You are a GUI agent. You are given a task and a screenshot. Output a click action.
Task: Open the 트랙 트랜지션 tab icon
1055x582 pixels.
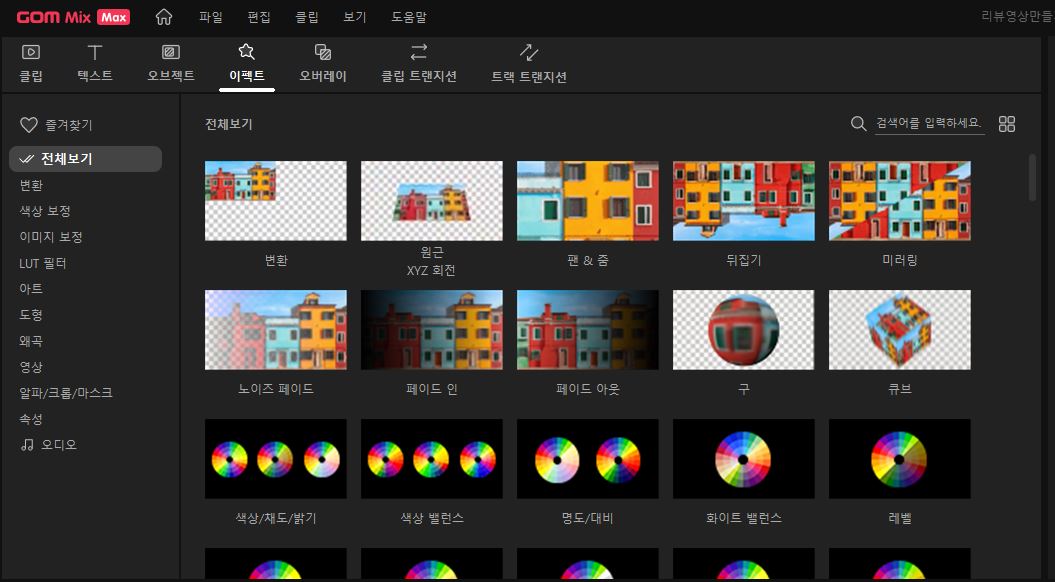(529, 52)
